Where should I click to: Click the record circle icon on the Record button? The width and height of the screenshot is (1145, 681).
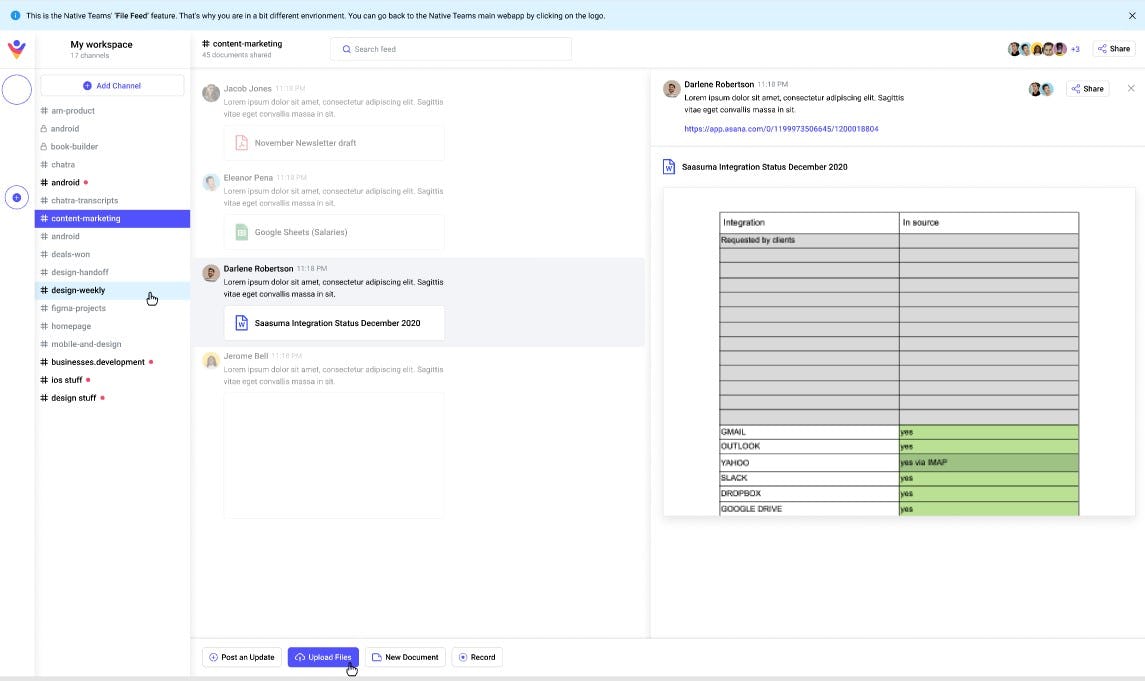pyautogui.click(x=463, y=657)
